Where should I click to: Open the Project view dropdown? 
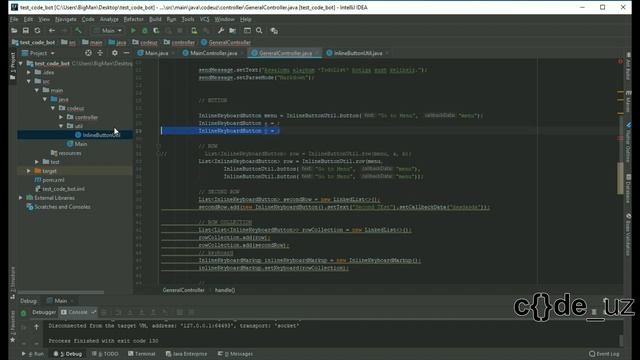(x=38, y=53)
